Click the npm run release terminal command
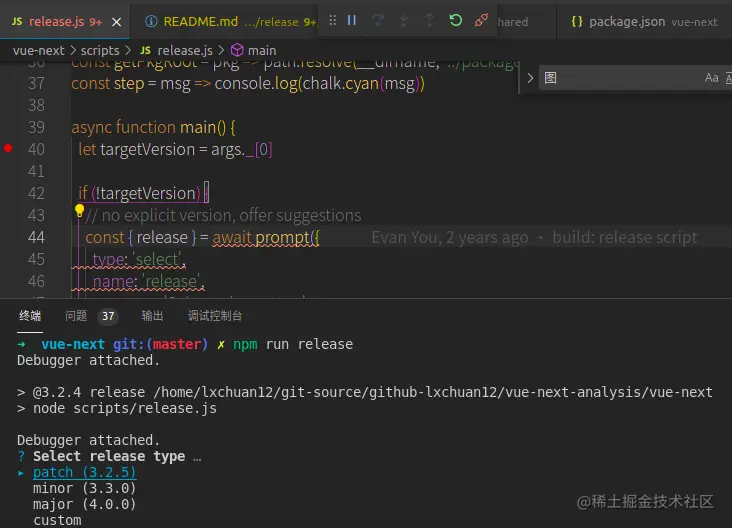732x528 pixels. [293, 345]
